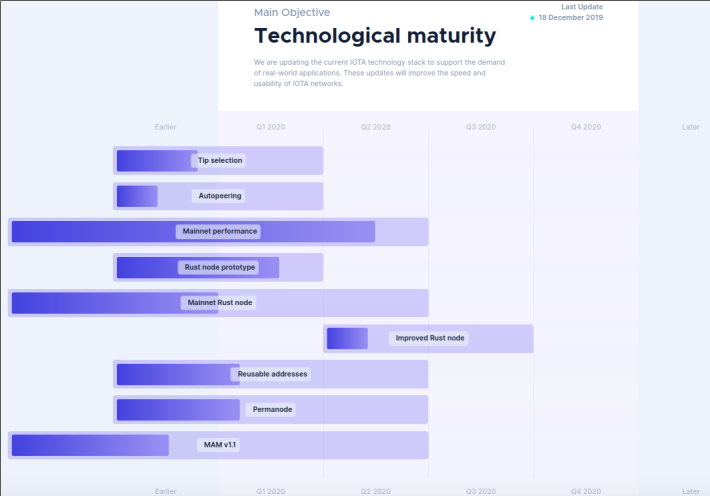The width and height of the screenshot is (710, 496).
Task: Open the Reusable addresses item
Action: pos(270,374)
